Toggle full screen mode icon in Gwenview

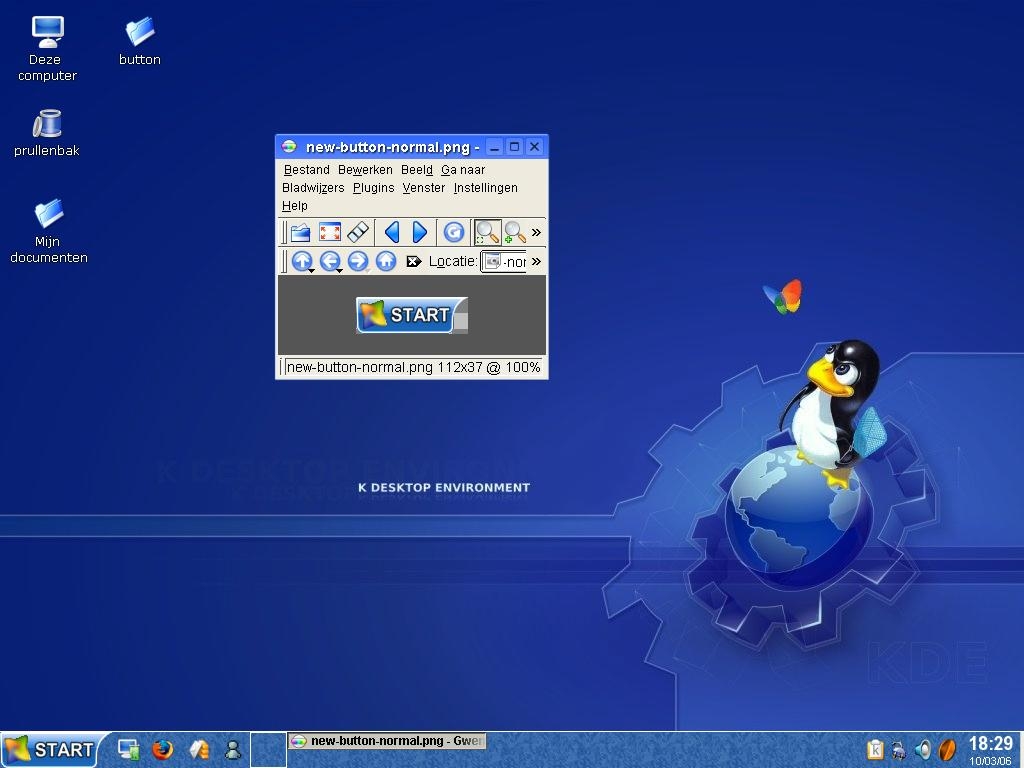(330, 232)
